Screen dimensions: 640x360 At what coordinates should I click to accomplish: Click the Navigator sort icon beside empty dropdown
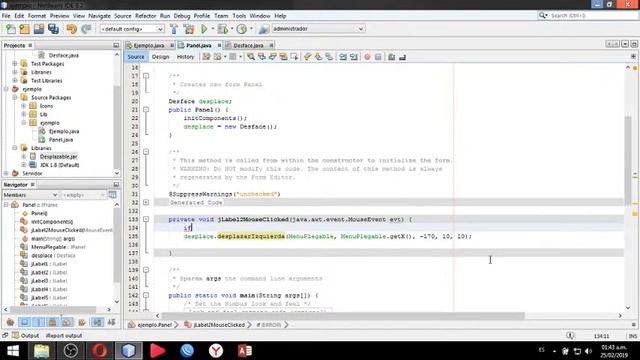click(x=112, y=195)
